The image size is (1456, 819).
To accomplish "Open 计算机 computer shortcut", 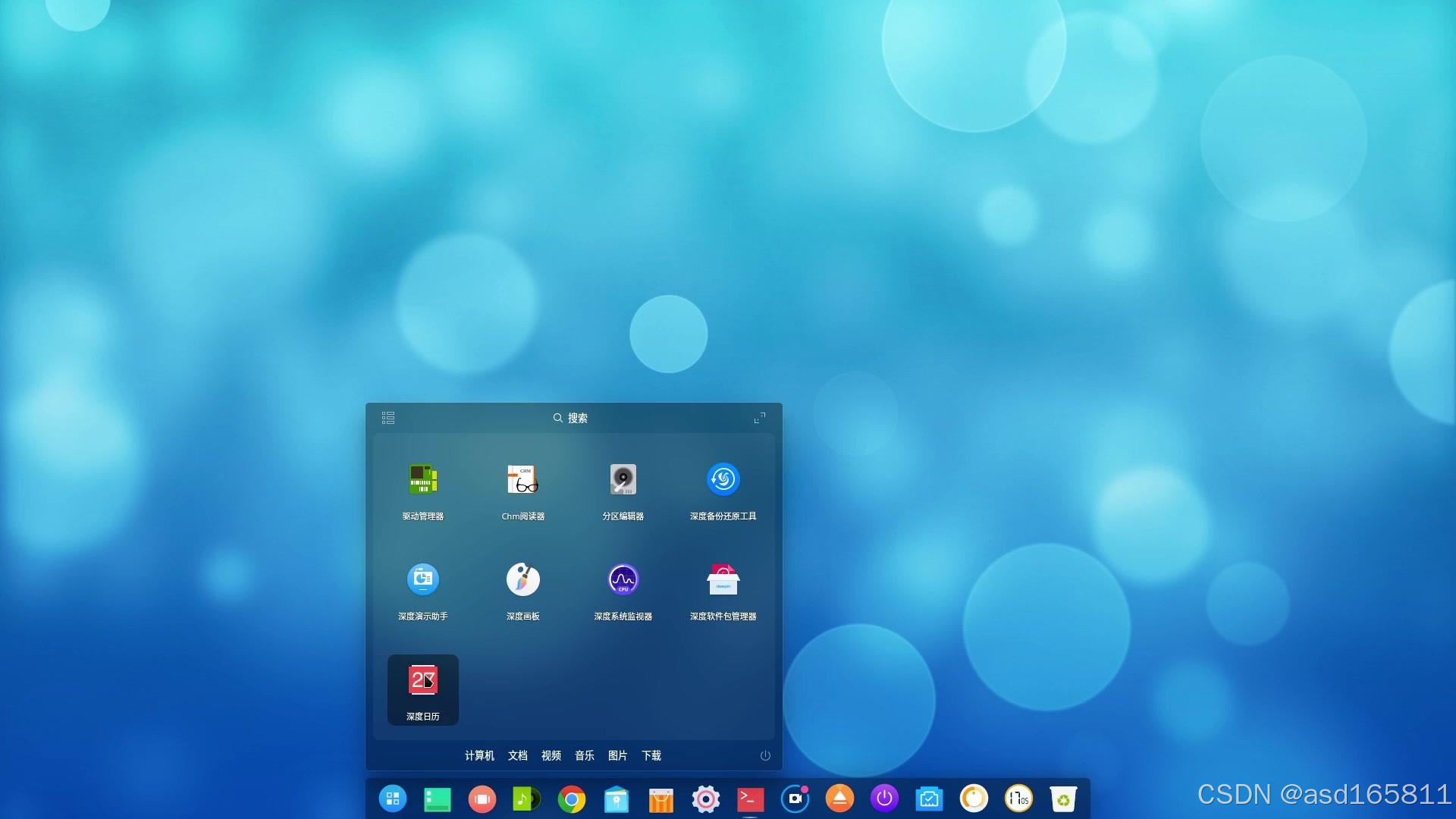I will coord(479,755).
